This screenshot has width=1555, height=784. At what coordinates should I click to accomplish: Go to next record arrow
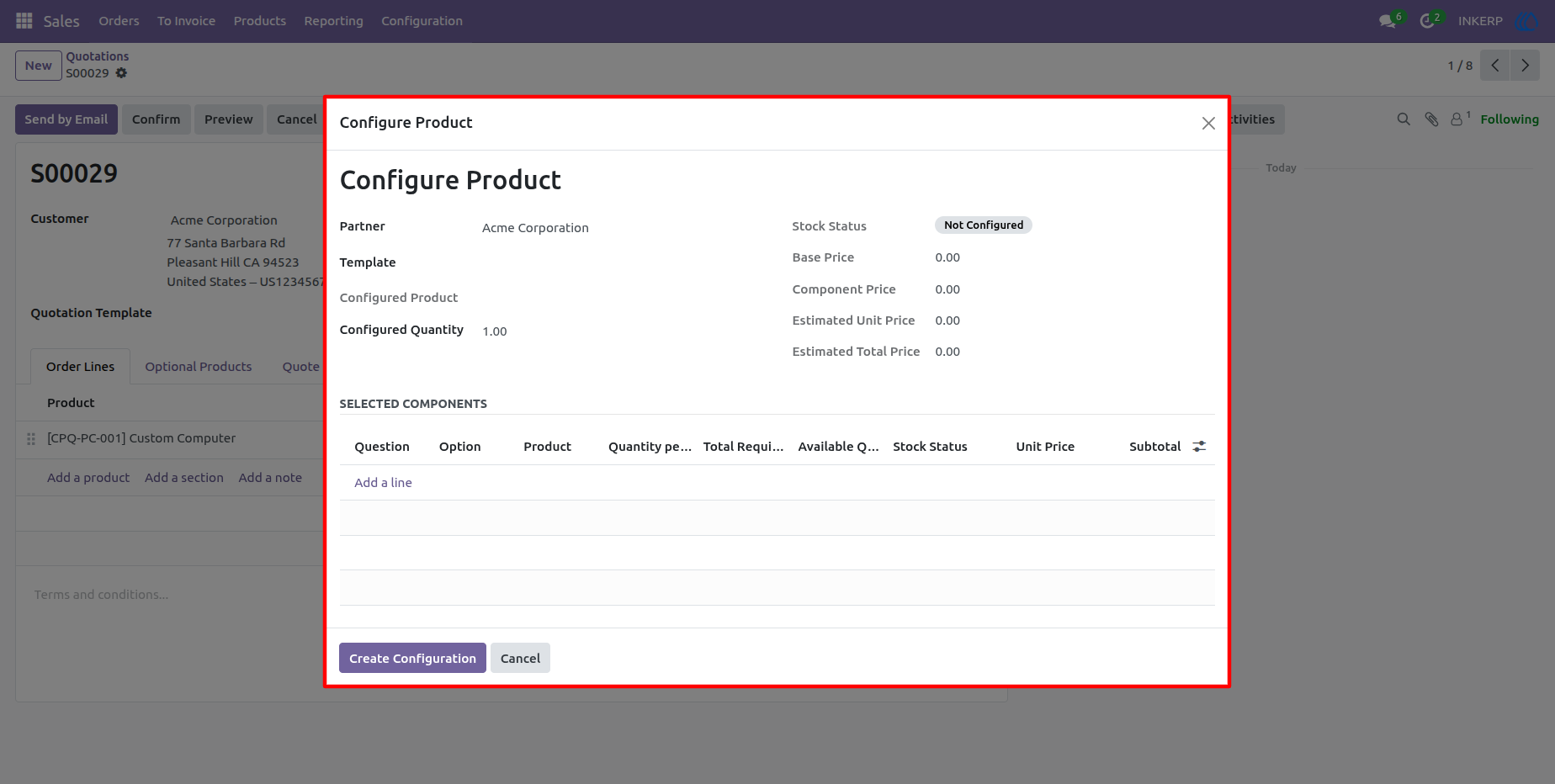coord(1525,66)
